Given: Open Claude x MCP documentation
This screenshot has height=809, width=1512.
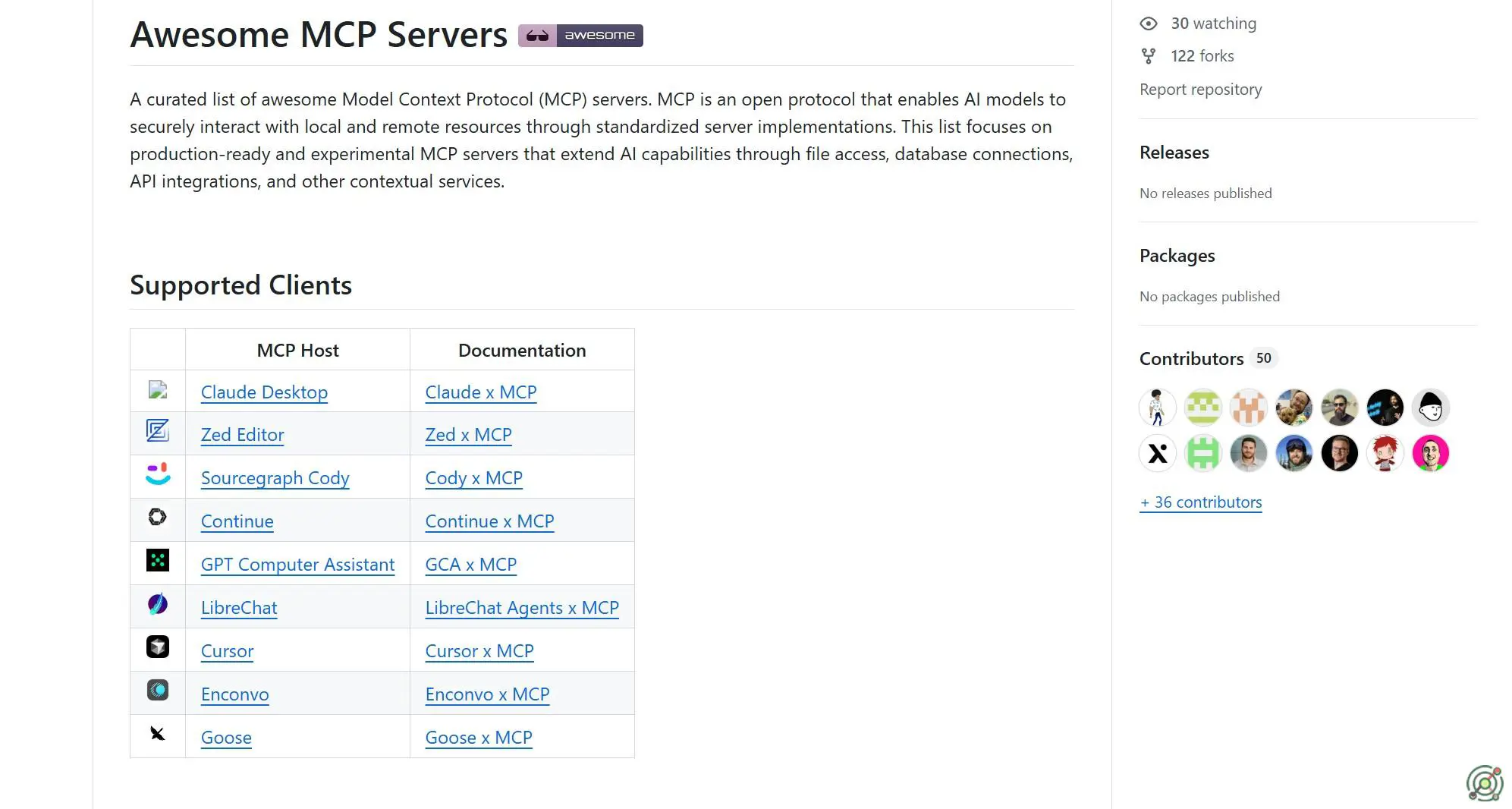Looking at the screenshot, I should pyautogui.click(x=481, y=392).
